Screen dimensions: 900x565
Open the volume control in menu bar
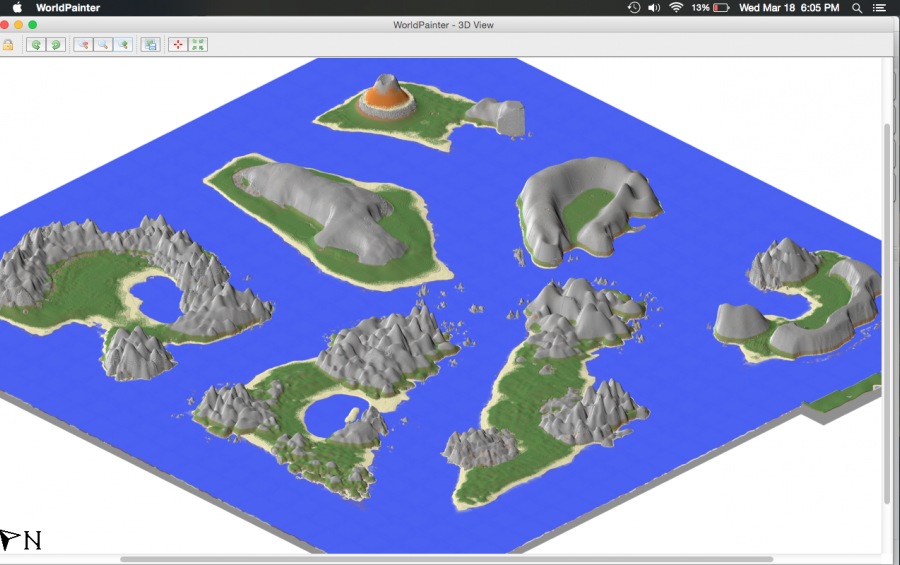[654, 7]
